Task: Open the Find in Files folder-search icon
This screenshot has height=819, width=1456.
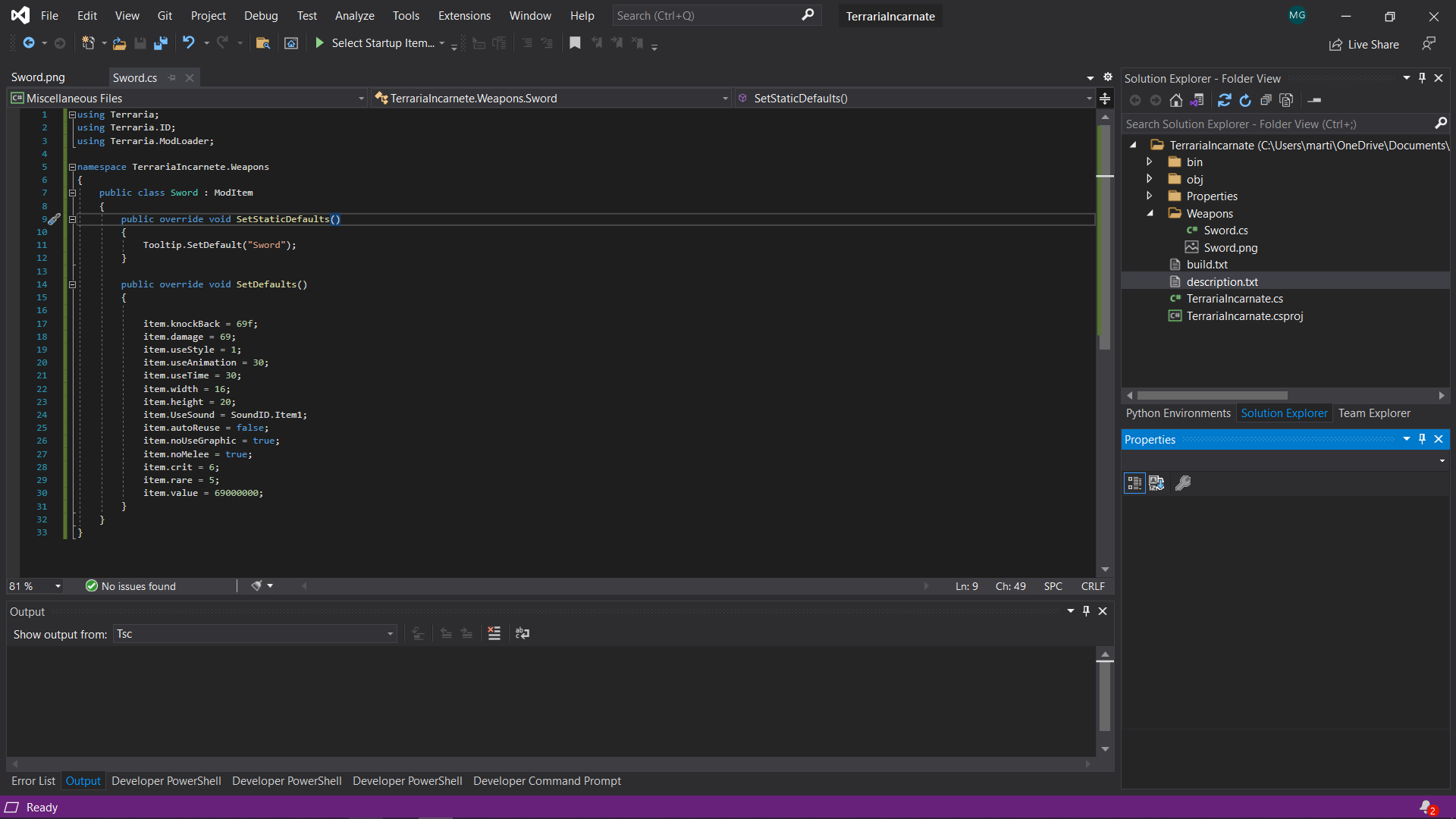Action: pos(263,43)
